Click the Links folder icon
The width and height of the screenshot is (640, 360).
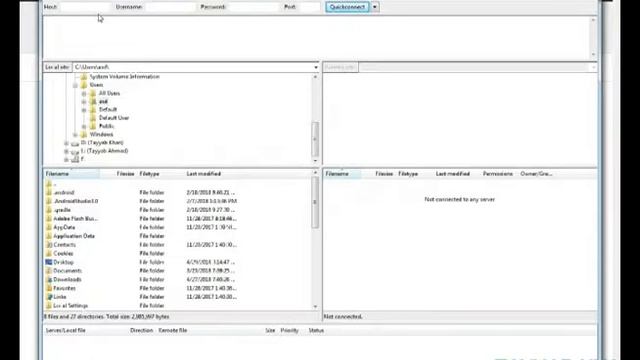point(49,297)
